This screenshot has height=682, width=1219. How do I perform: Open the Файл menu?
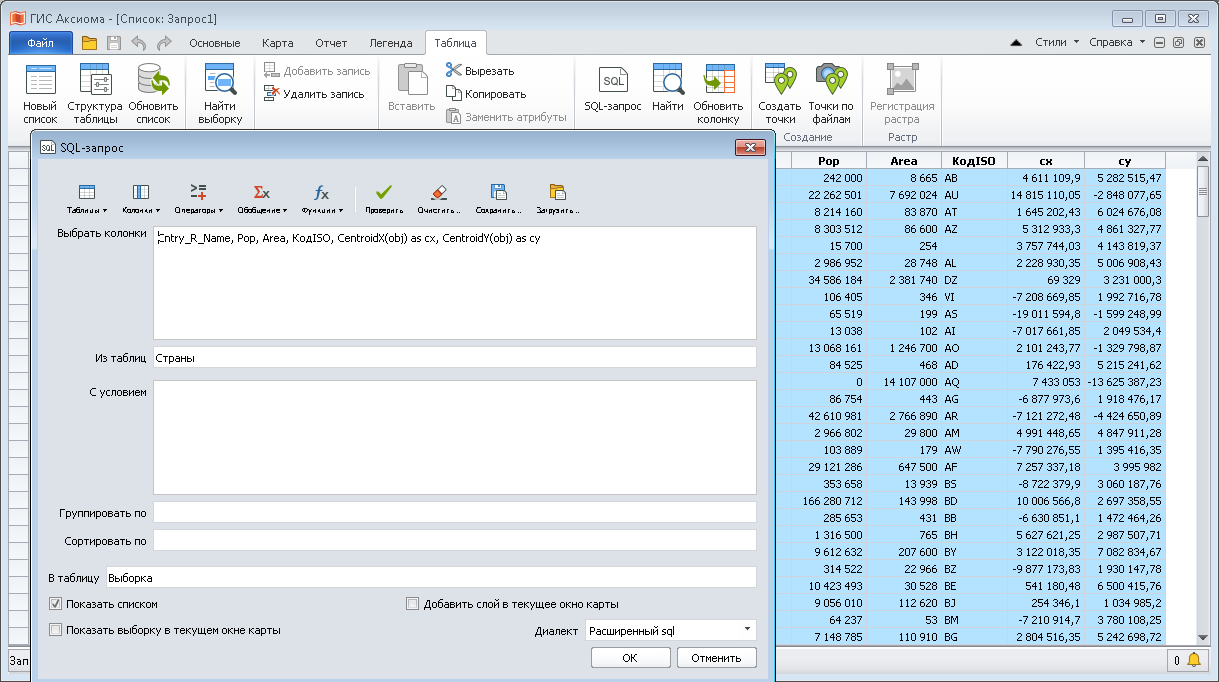click(41, 43)
